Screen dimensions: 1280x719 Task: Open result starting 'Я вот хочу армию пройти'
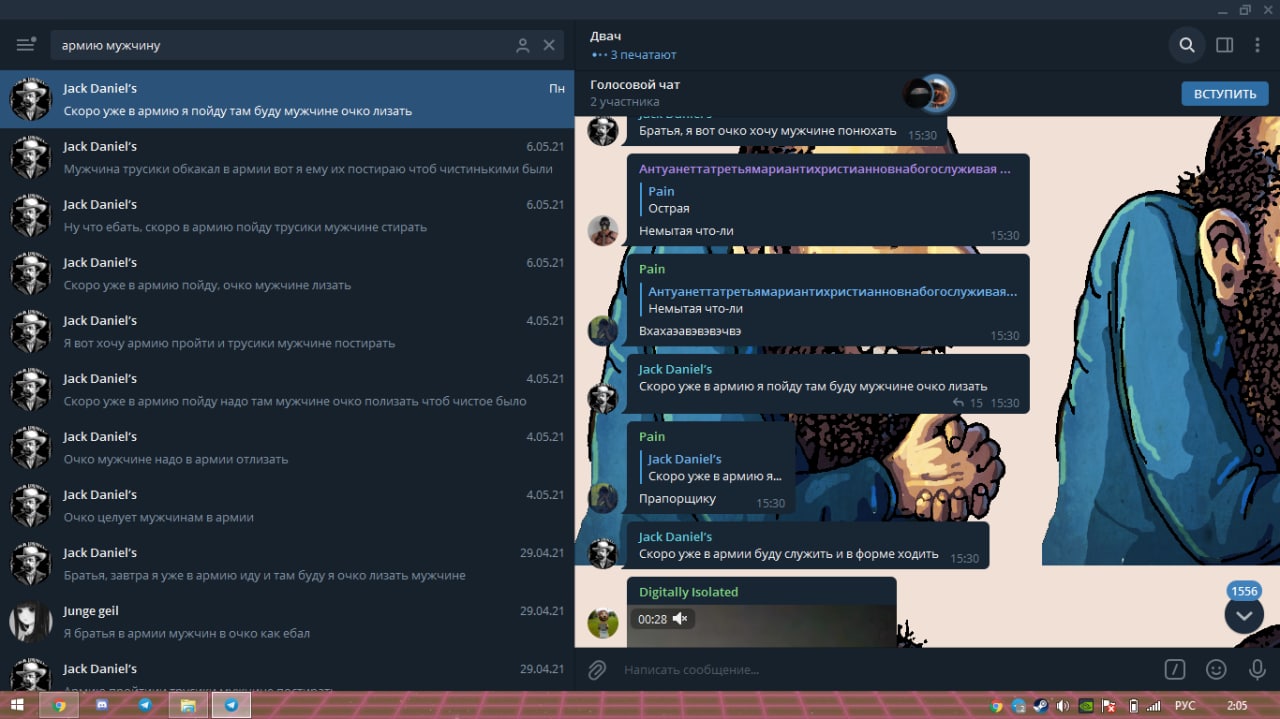(287, 331)
